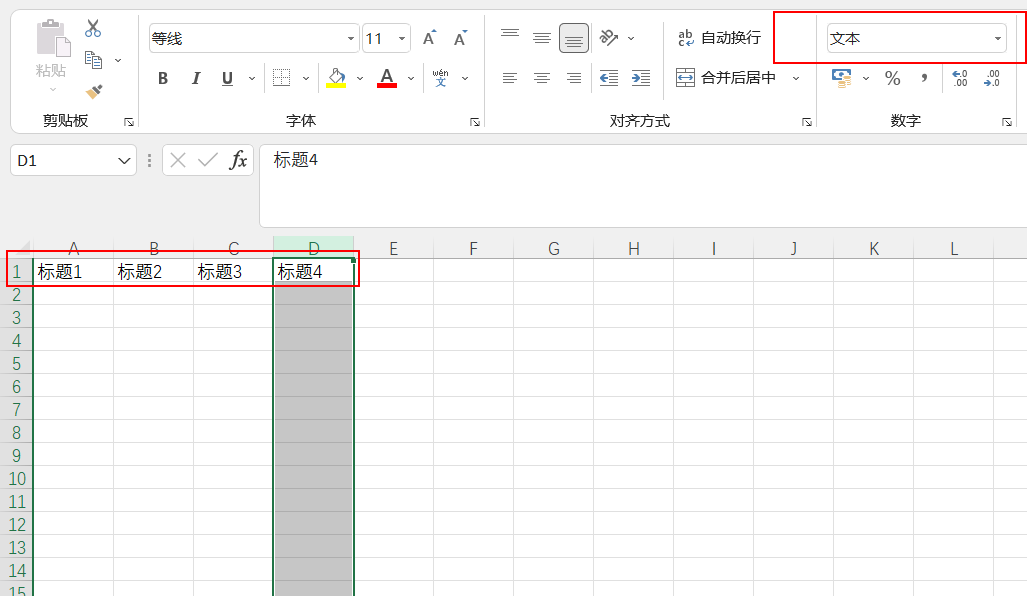Screen dimensions: 1027x596
Task: Select cell B1 containing 标题2
Action: click(153, 270)
